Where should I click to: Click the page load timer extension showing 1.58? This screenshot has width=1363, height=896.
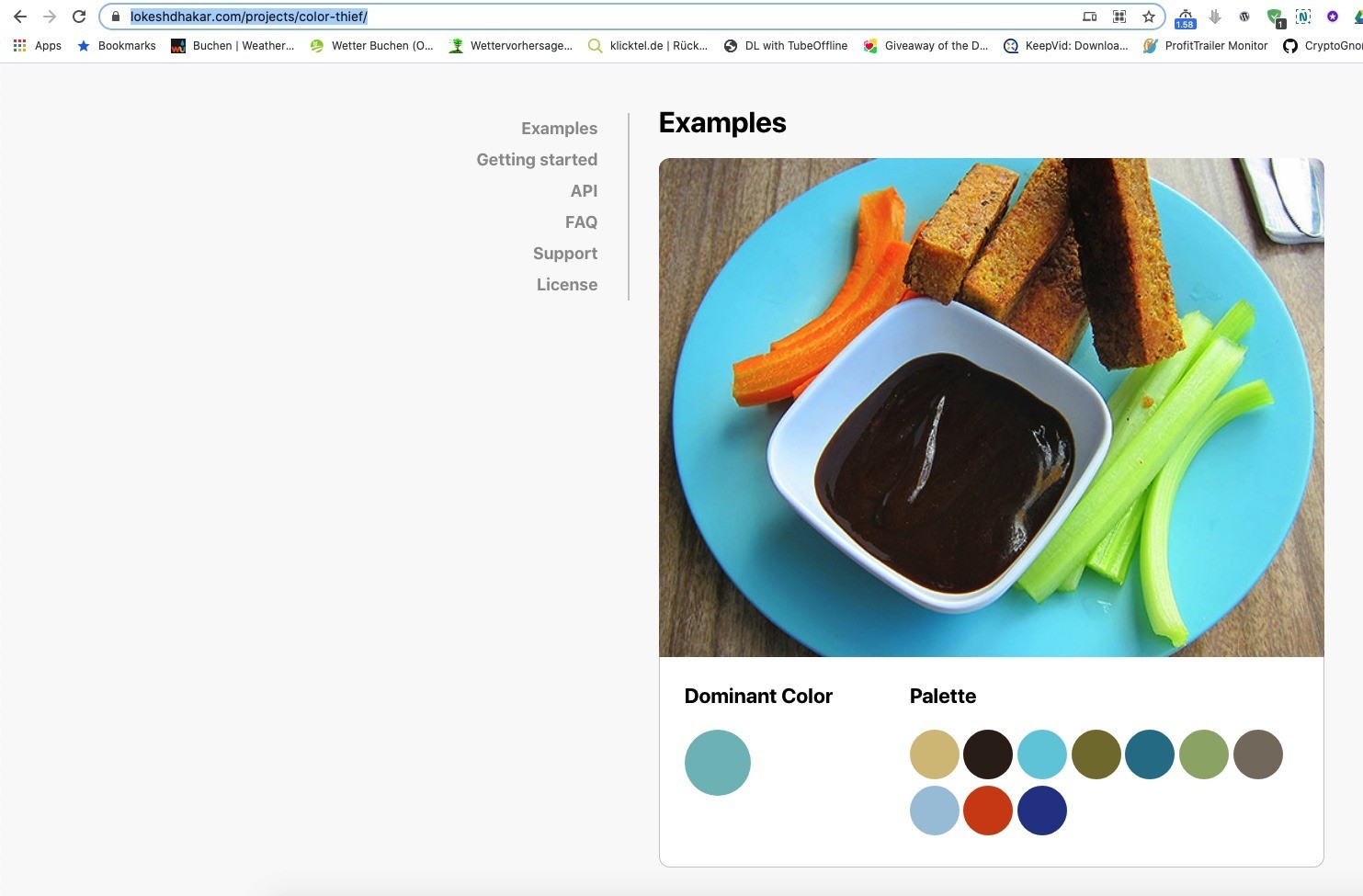[x=1185, y=17]
